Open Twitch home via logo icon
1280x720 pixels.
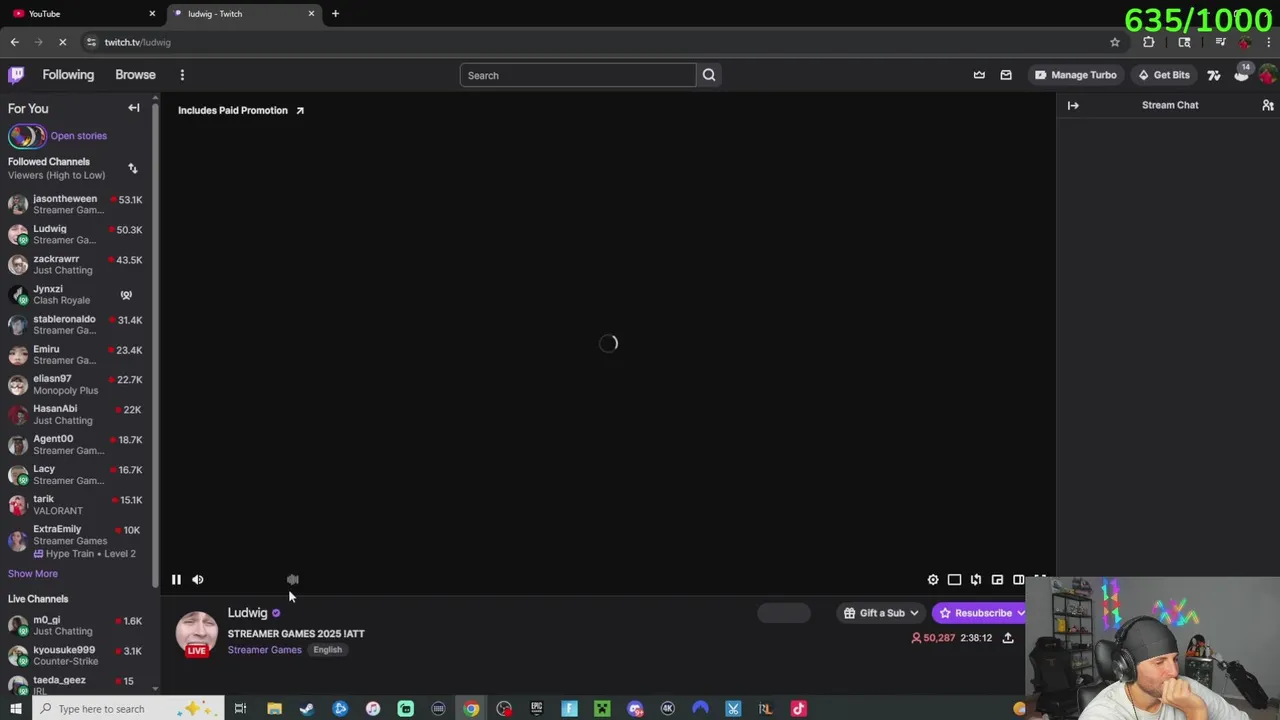click(16, 75)
